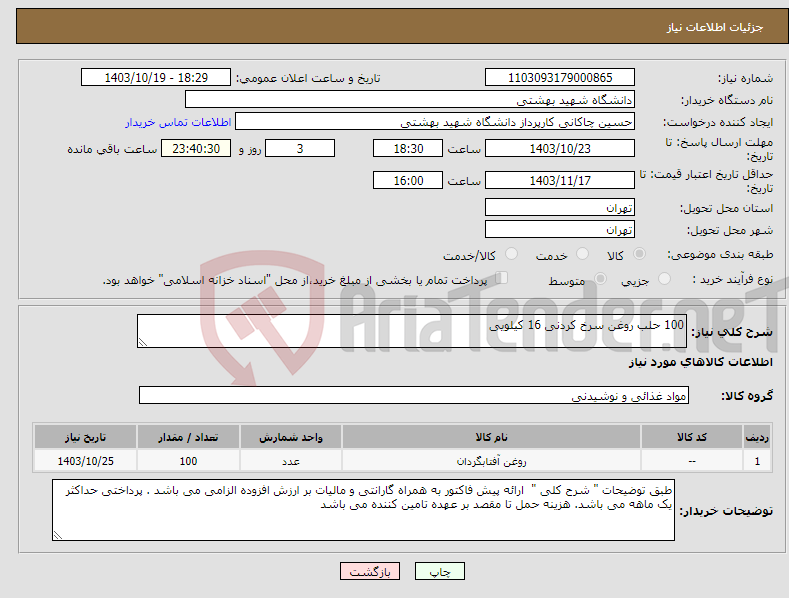Click the validity time field 16:00
Image resolution: width=789 pixels, height=598 pixels.
point(408,180)
